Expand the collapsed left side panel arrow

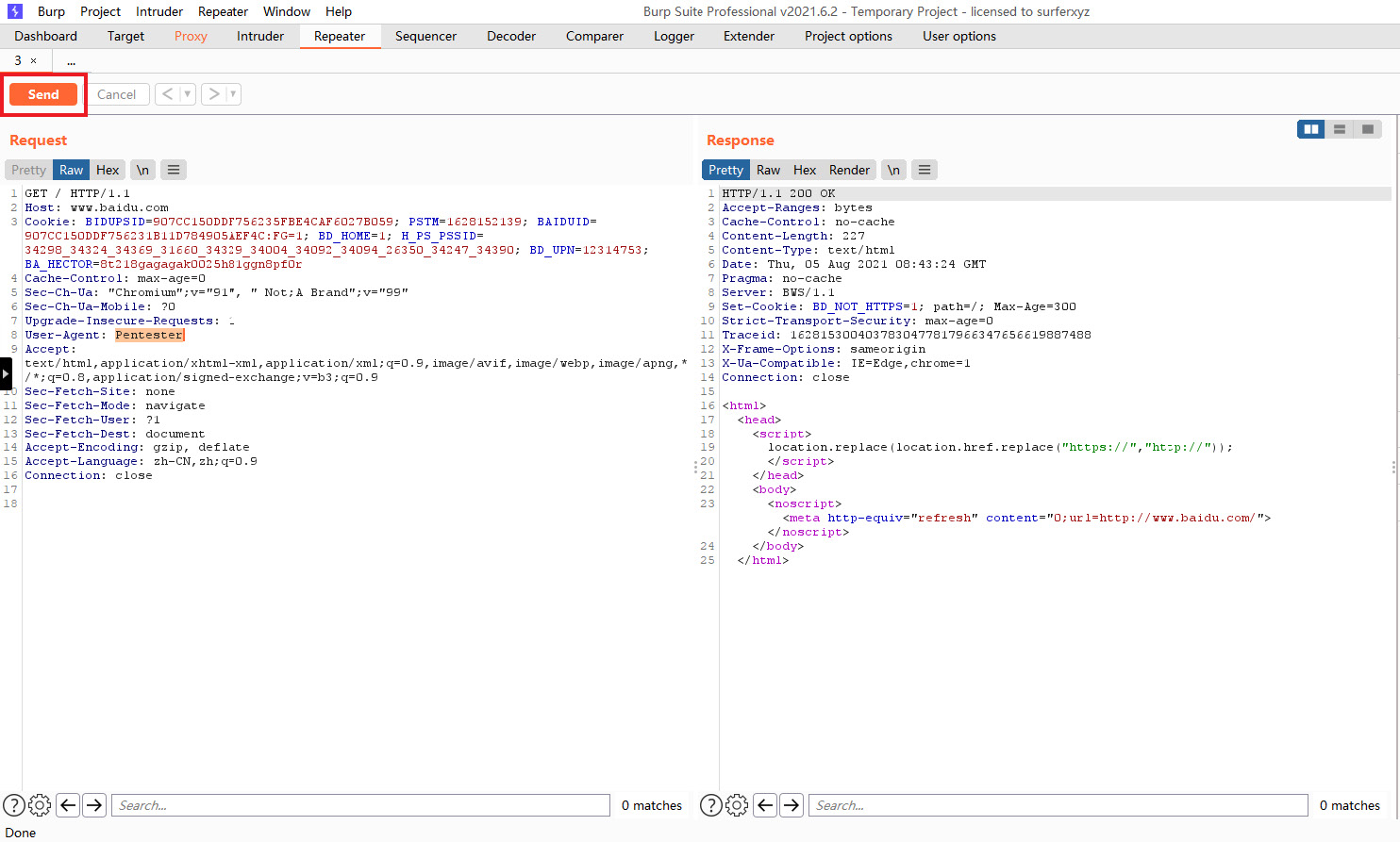pyautogui.click(x=6, y=373)
